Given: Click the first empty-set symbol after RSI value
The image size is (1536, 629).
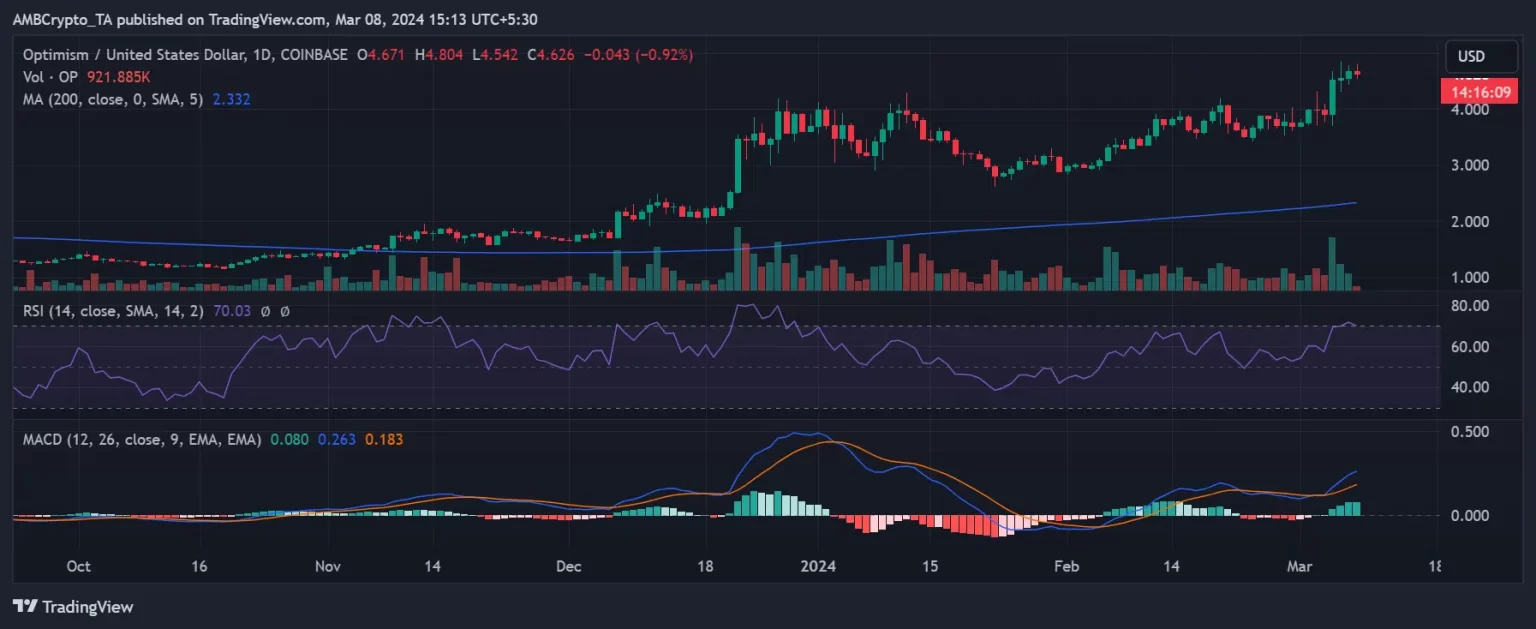Looking at the screenshot, I should coord(264,311).
